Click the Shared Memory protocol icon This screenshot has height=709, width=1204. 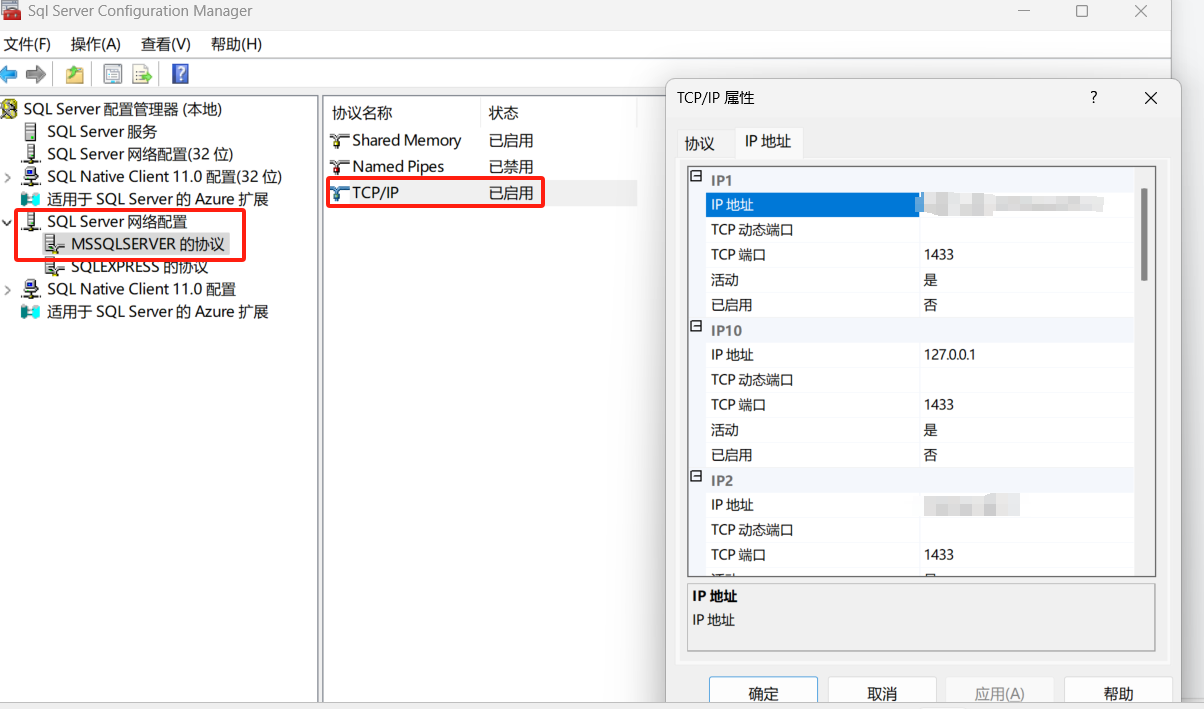(x=339, y=141)
